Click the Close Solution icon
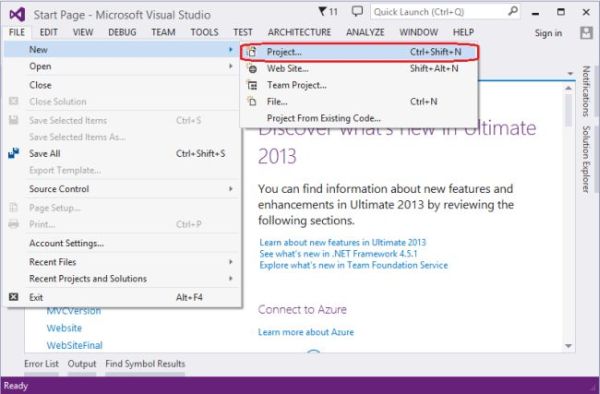Image resolution: width=600 pixels, height=394 pixels. (13, 101)
